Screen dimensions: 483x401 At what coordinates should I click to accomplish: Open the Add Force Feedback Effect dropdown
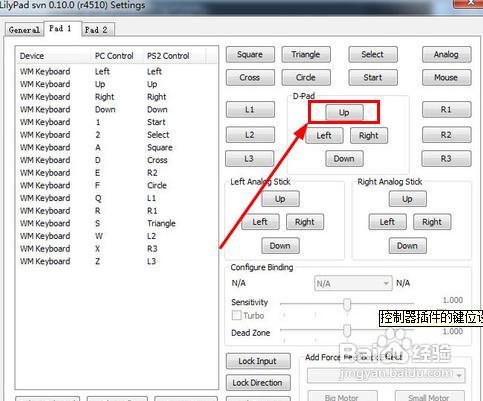coord(386,375)
